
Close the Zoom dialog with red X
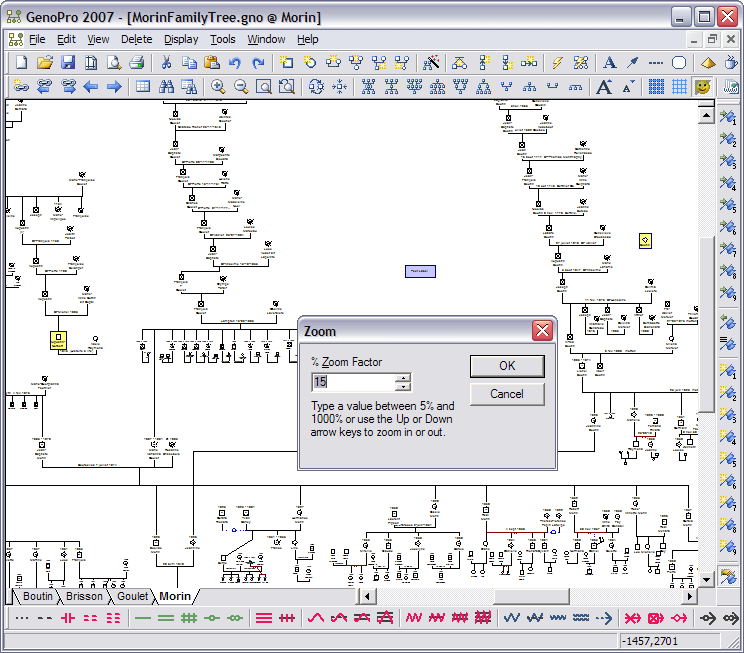click(x=542, y=330)
